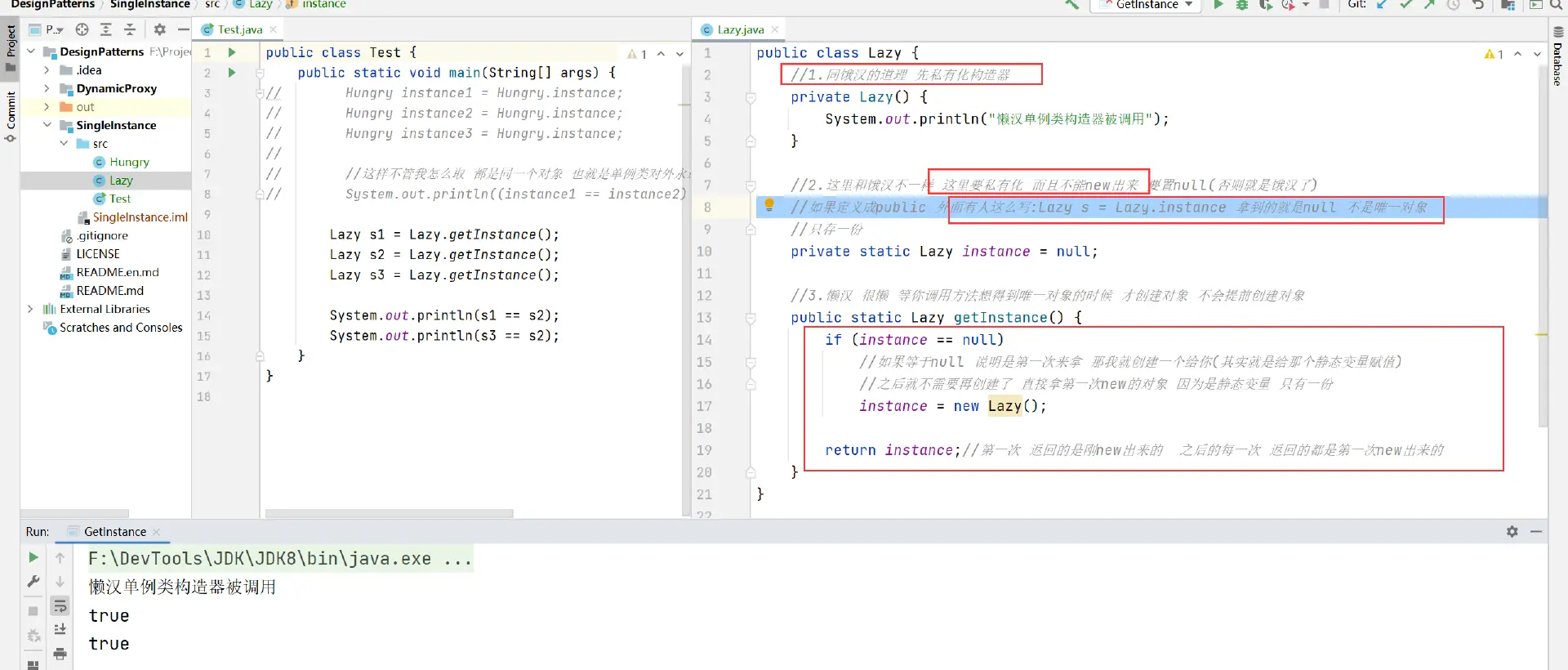Expand the out folder
Viewport: 1568px width, 670px height.
click(x=47, y=107)
